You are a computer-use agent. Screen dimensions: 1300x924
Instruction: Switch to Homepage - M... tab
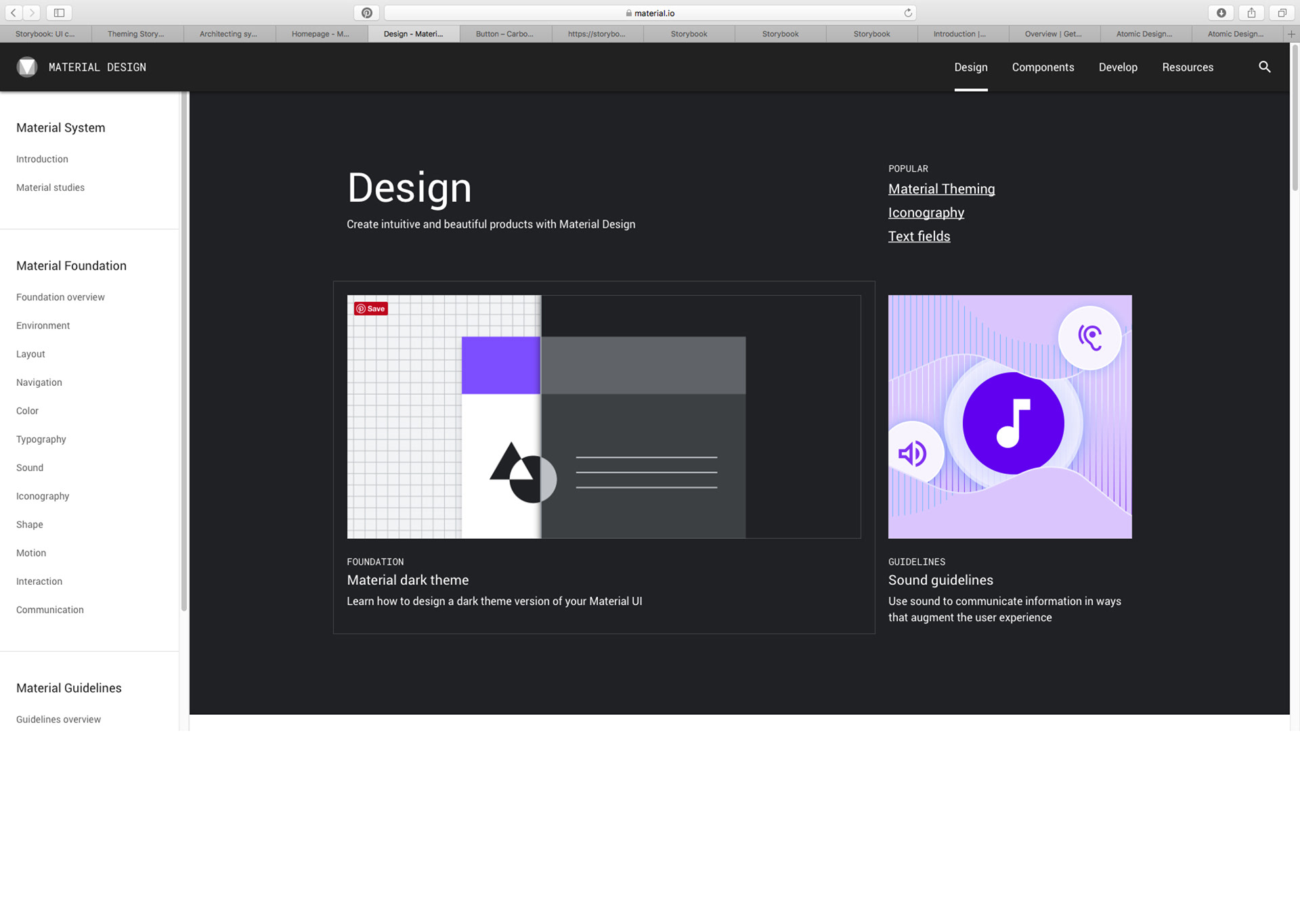click(x=320, y=34)
